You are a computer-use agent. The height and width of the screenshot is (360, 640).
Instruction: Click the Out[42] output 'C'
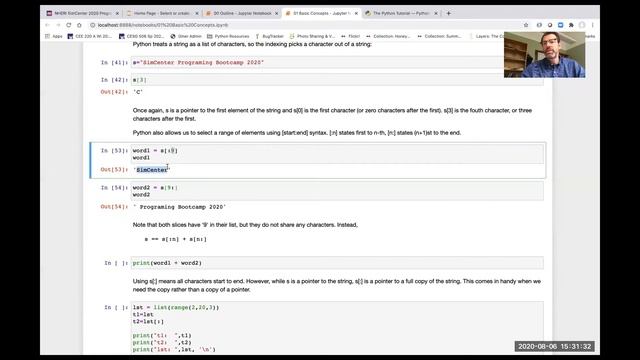click(138, 92)
